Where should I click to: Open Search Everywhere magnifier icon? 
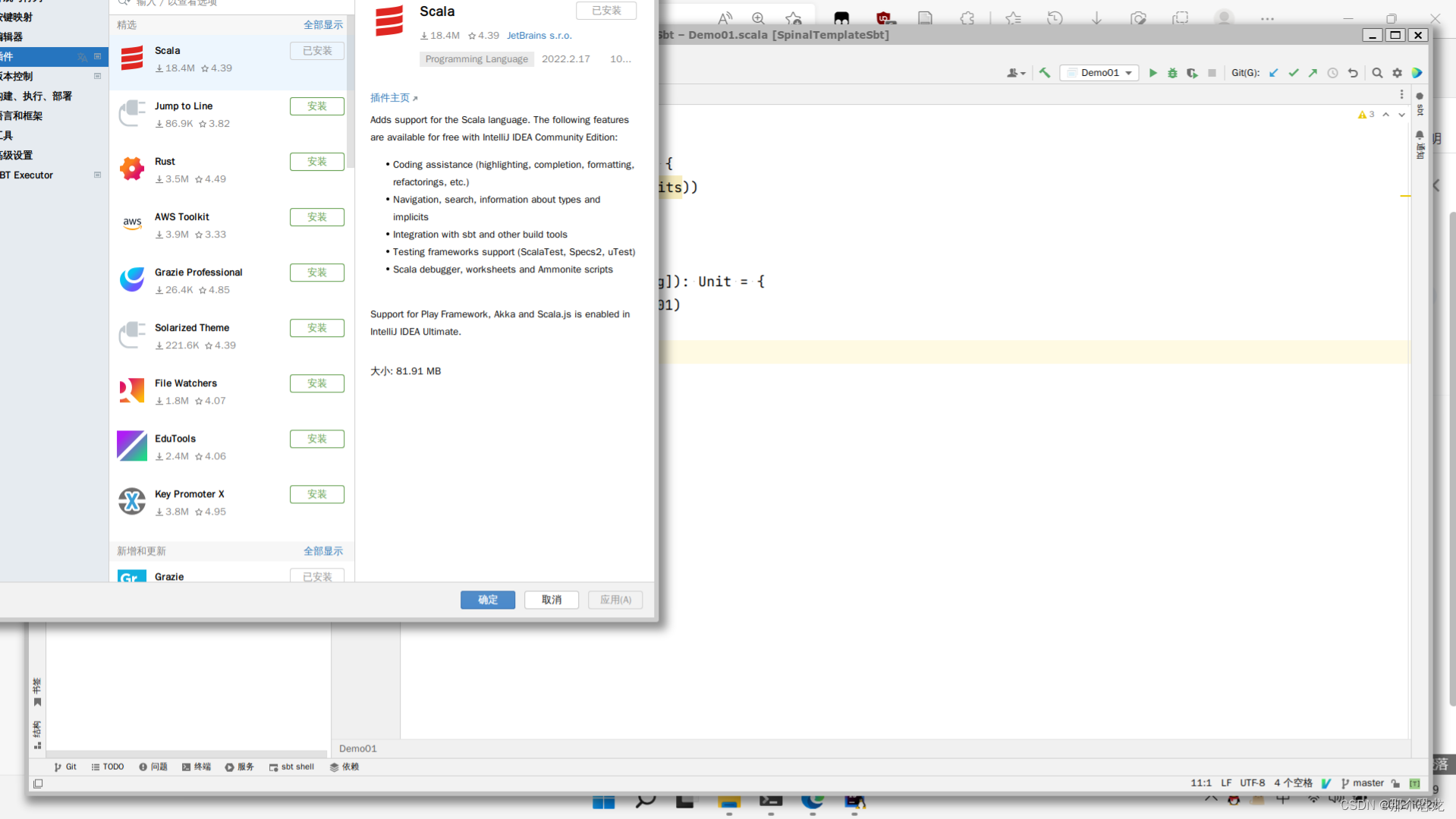pyautogui.click(x=1377, y=73)
